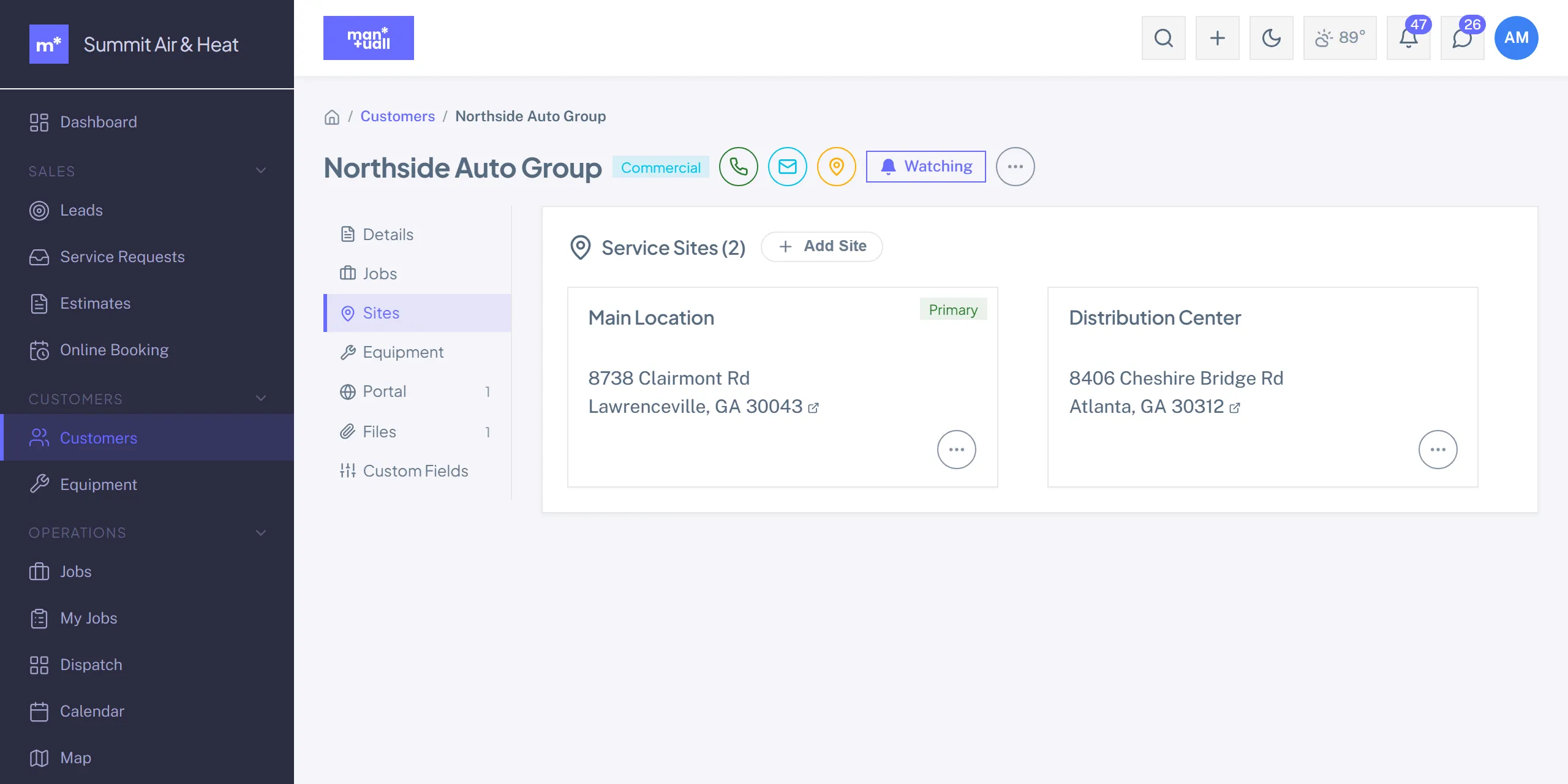1568x784 pixels.
Task: Open Service Requests in the sidebar
Action: tap(147, 257)
